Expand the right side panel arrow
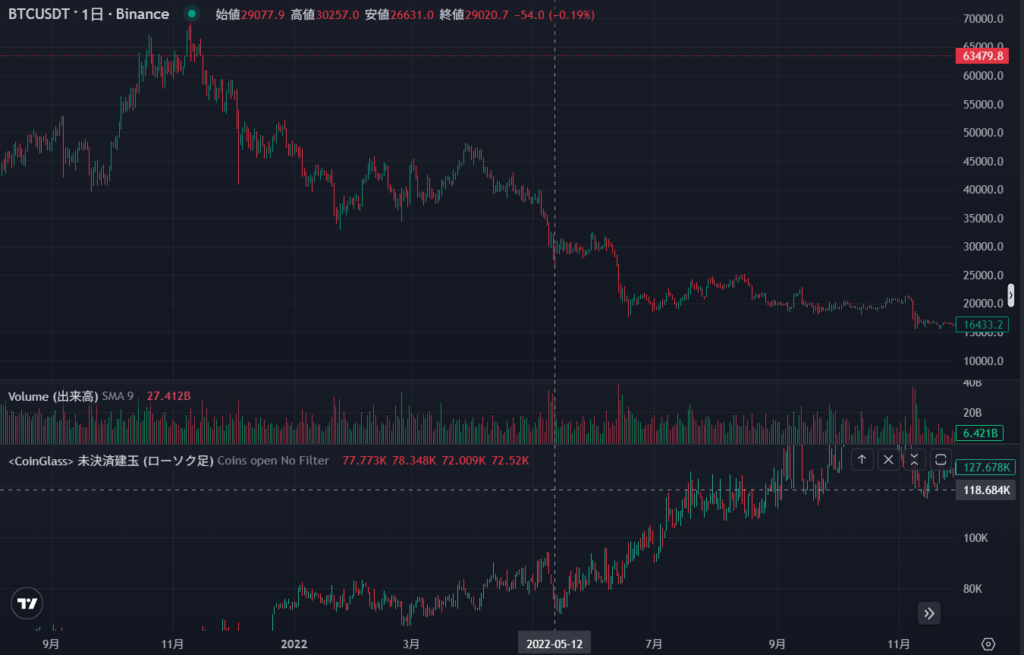 [1011, 295]
